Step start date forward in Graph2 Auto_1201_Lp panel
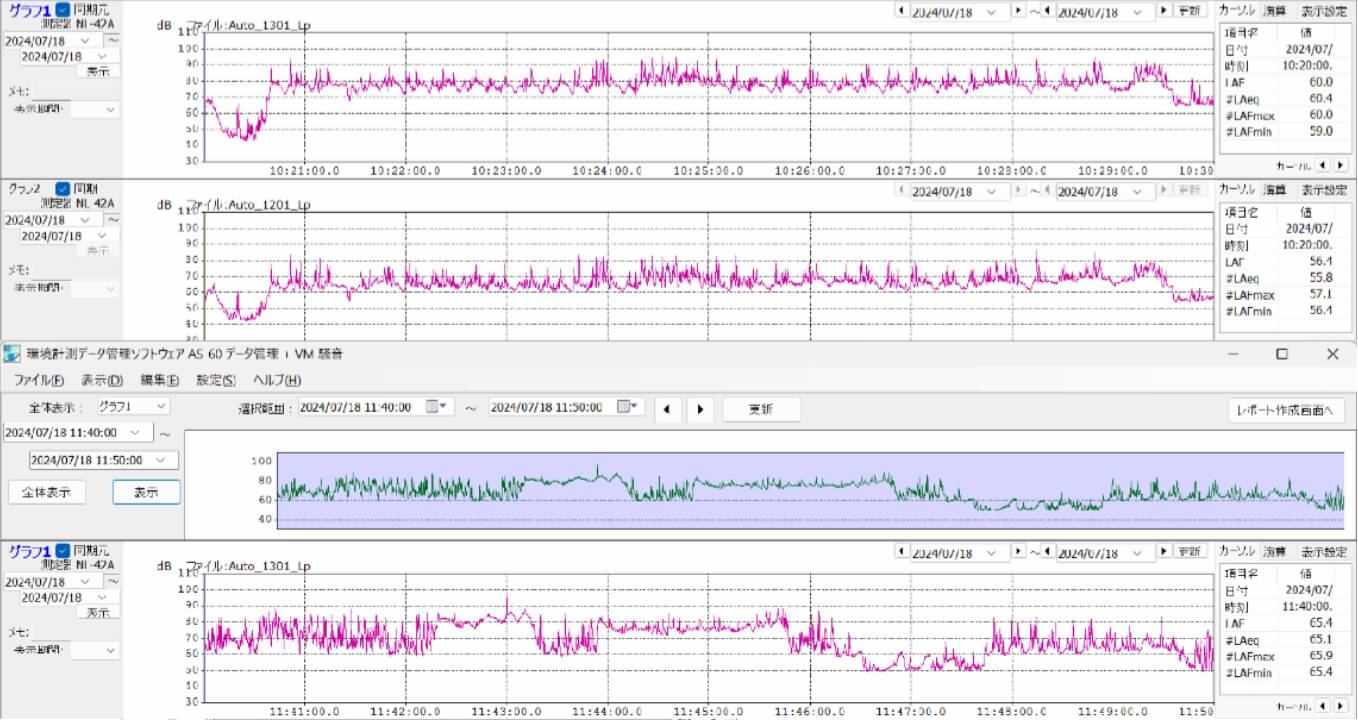Screen dimensions: 1358x720 (x=1019, y=190)
